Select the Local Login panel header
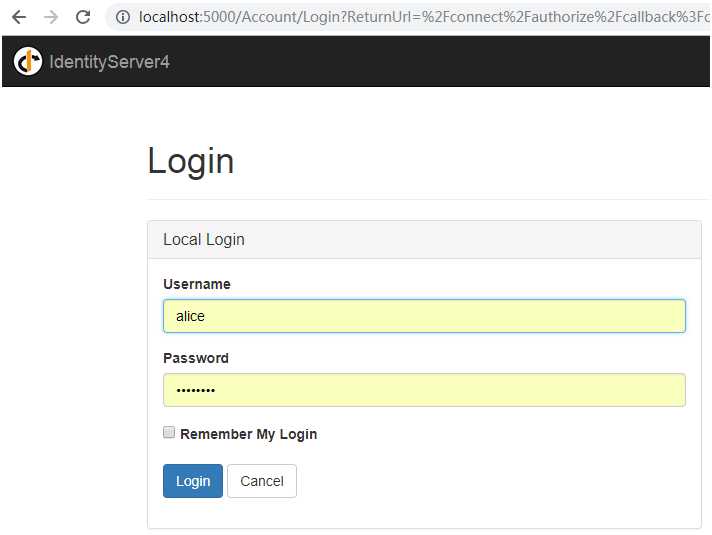 click(424, 240)
